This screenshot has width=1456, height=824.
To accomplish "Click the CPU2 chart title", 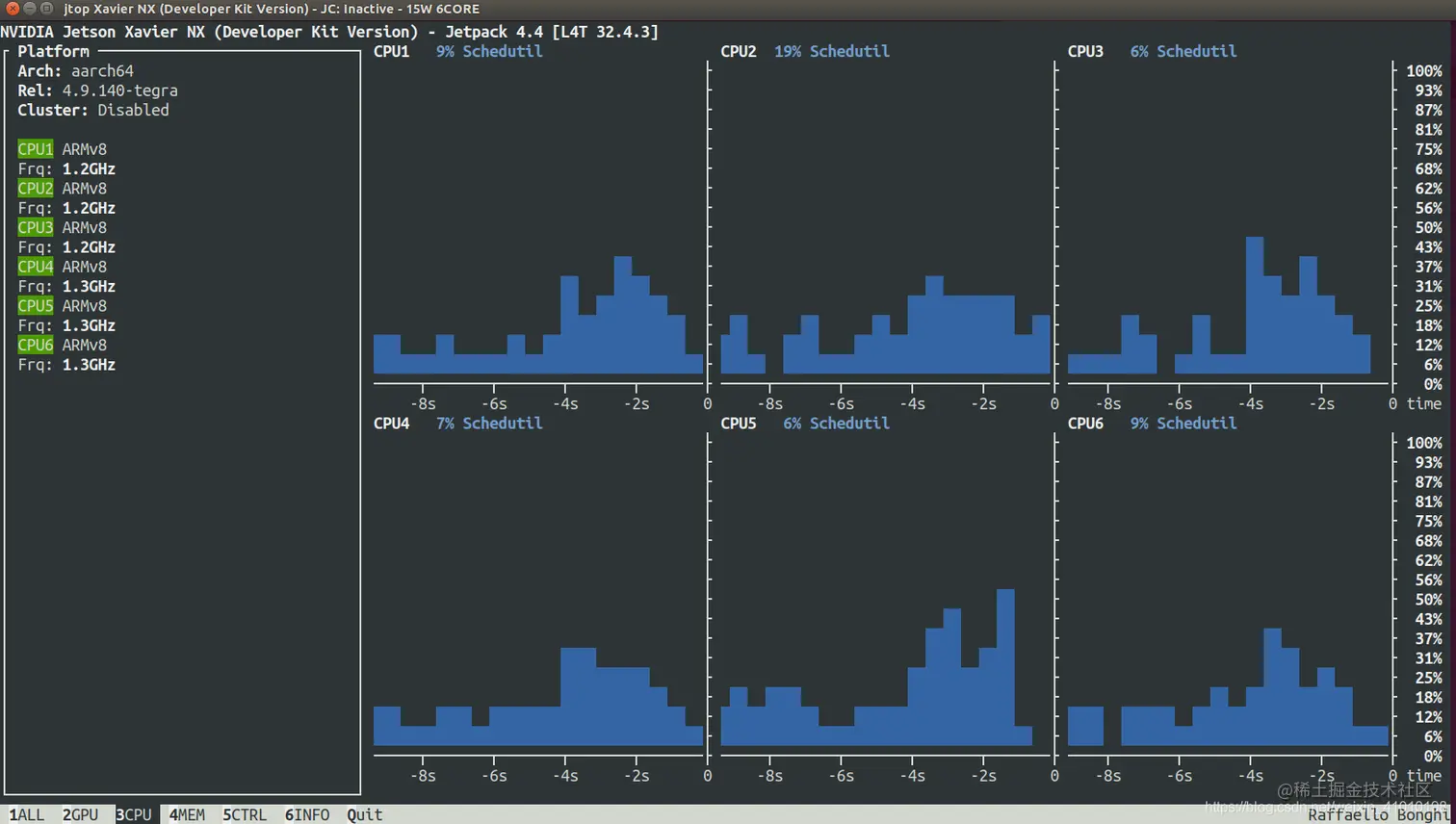I will pos(739,51).
